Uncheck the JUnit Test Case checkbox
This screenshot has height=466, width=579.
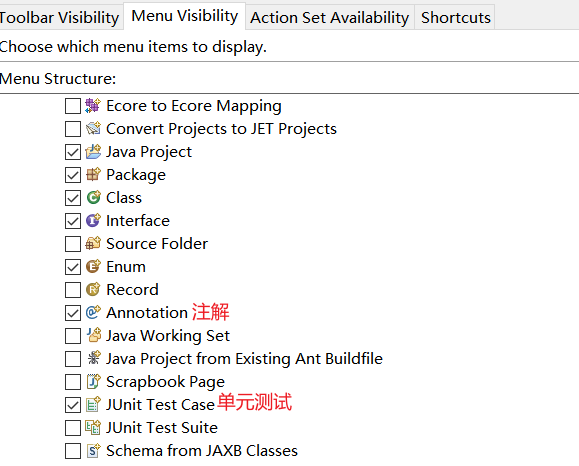(x=73, y=405)
